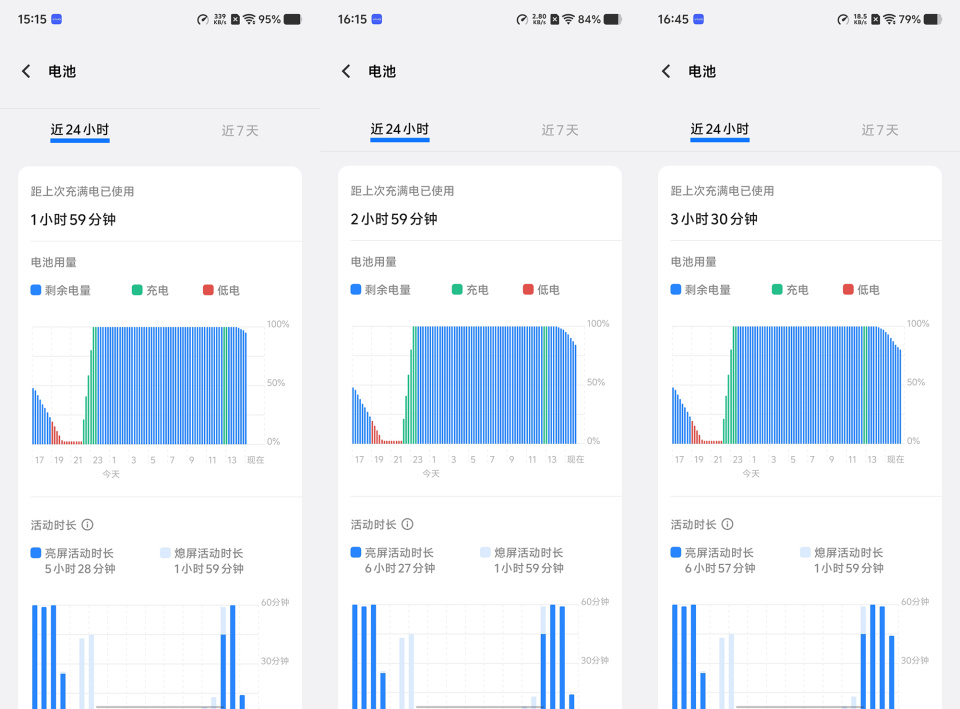This screenshot has width=960, height=709.
Task: Tap speed gauge icon in 16:45 status bar
Action: 843,20
